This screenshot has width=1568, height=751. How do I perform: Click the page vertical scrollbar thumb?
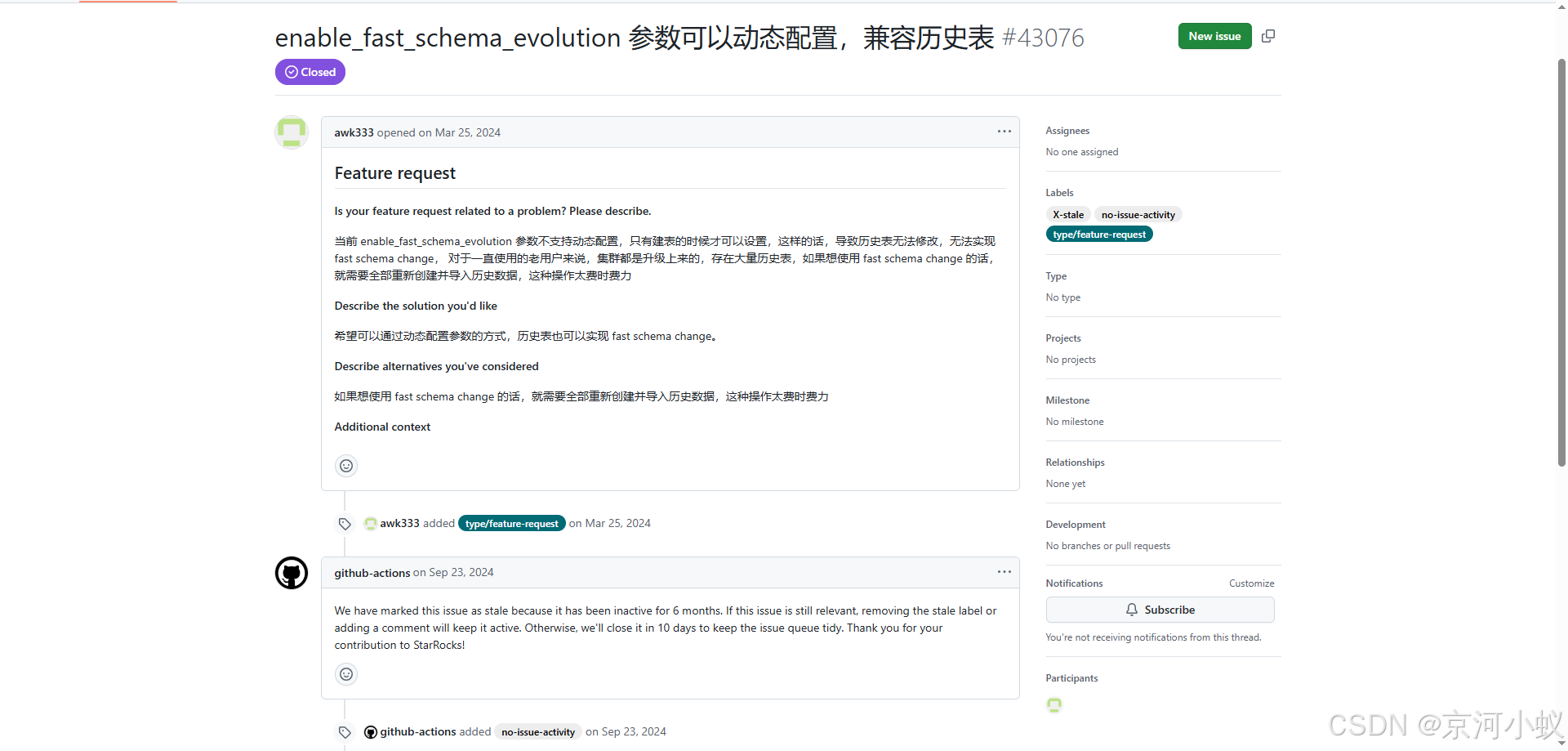point(1561,262)
